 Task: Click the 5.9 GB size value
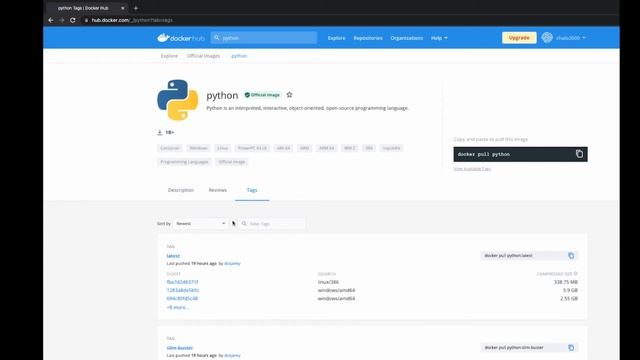pos(570,290)
